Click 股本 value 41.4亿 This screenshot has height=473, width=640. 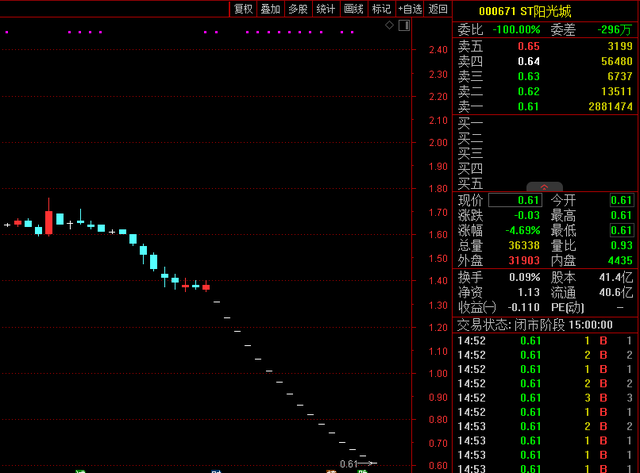click(x=616, y=278)
